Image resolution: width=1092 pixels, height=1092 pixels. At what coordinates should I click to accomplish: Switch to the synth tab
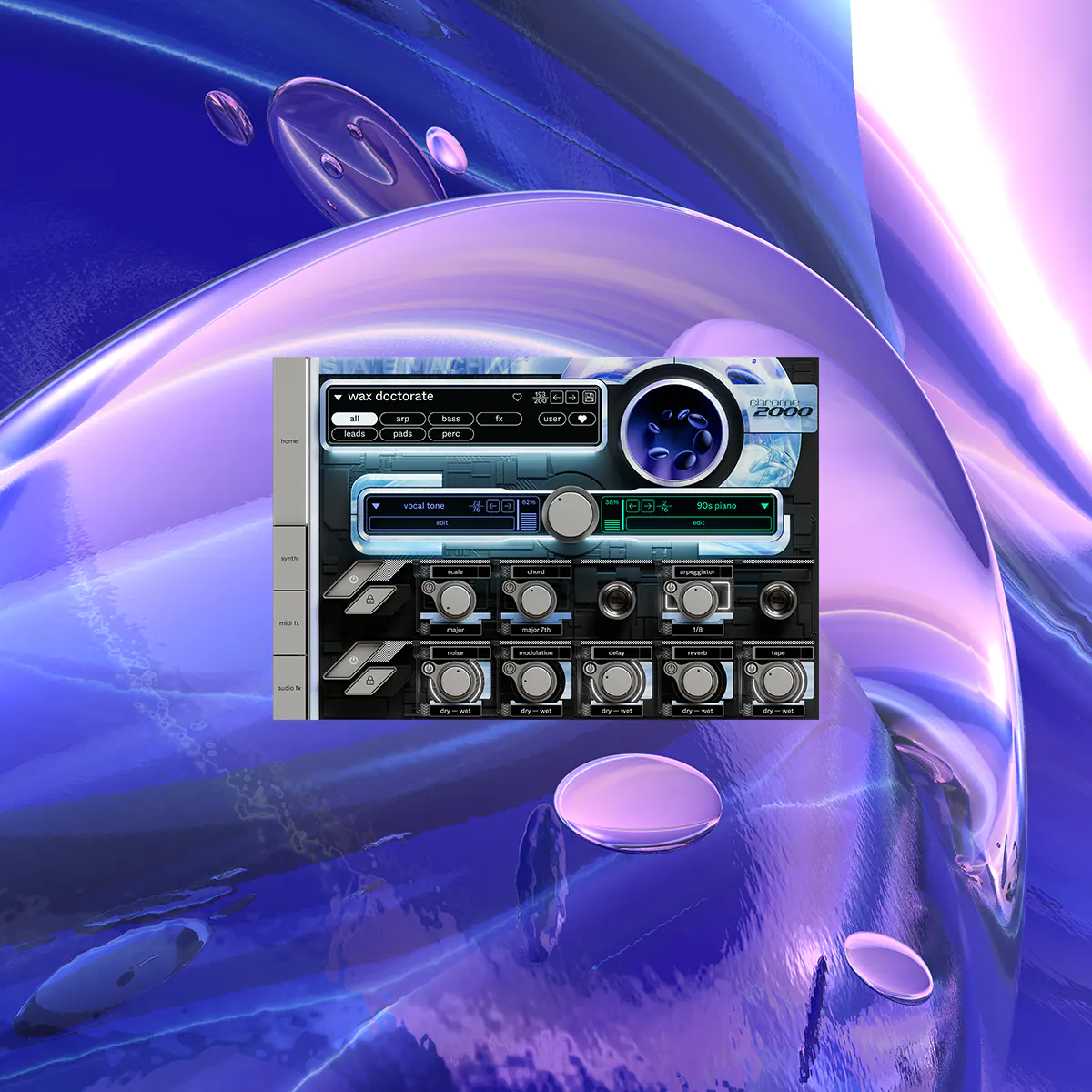[x=289, y=558]
